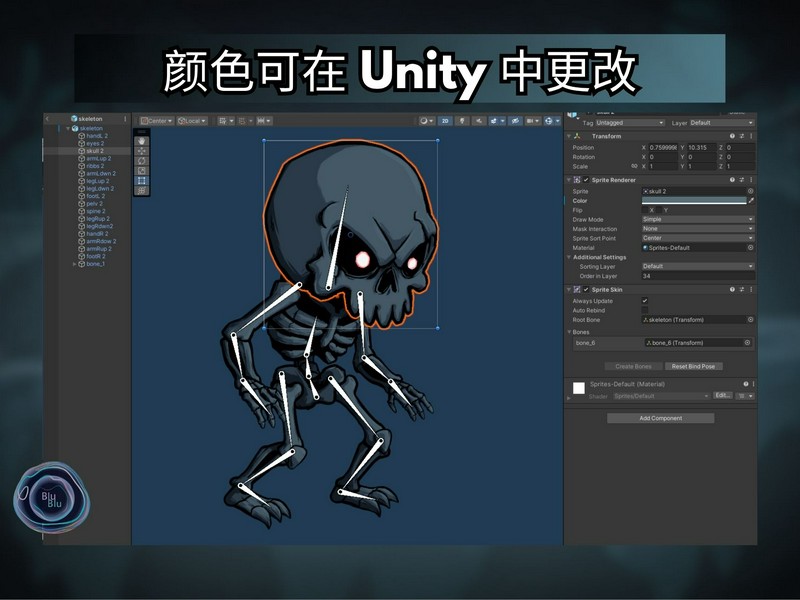Select the Rect transform tool
This screenshot has width=800, height=600.
142,181
